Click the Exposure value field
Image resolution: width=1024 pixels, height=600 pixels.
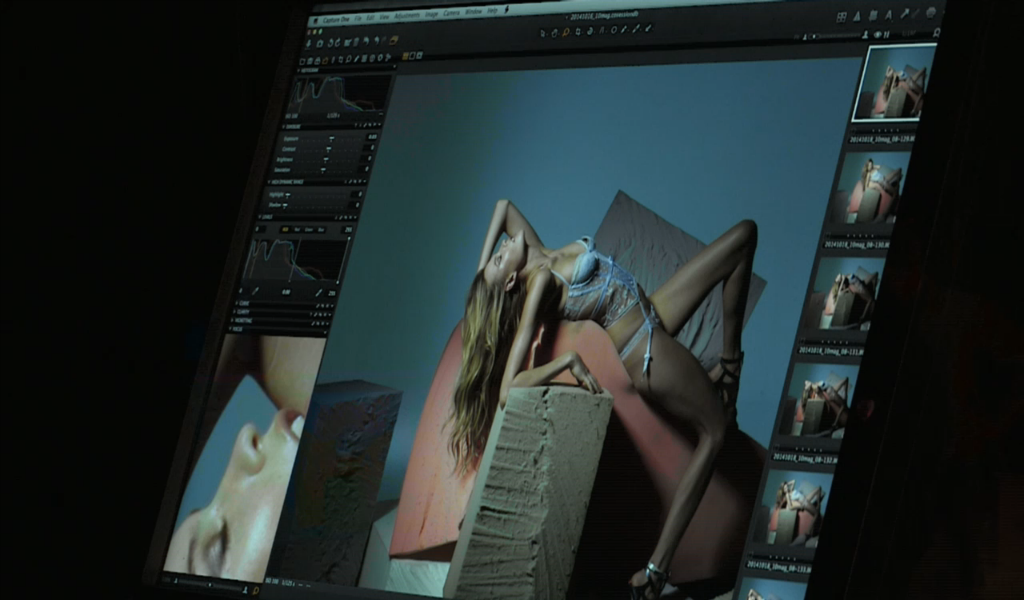click(x=371, y=137)
